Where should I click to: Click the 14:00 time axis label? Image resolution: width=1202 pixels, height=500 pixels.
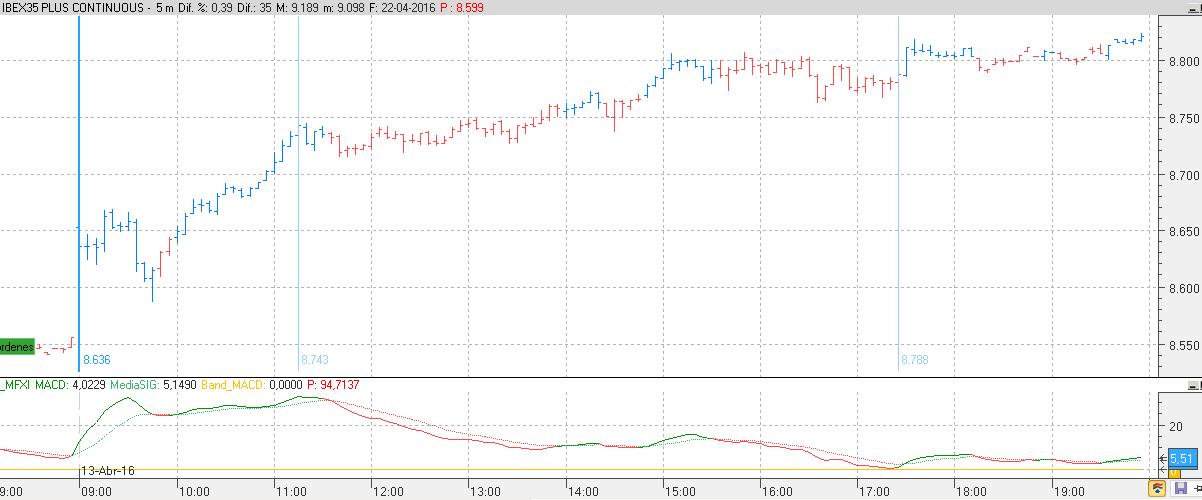(x=582, y=492)
